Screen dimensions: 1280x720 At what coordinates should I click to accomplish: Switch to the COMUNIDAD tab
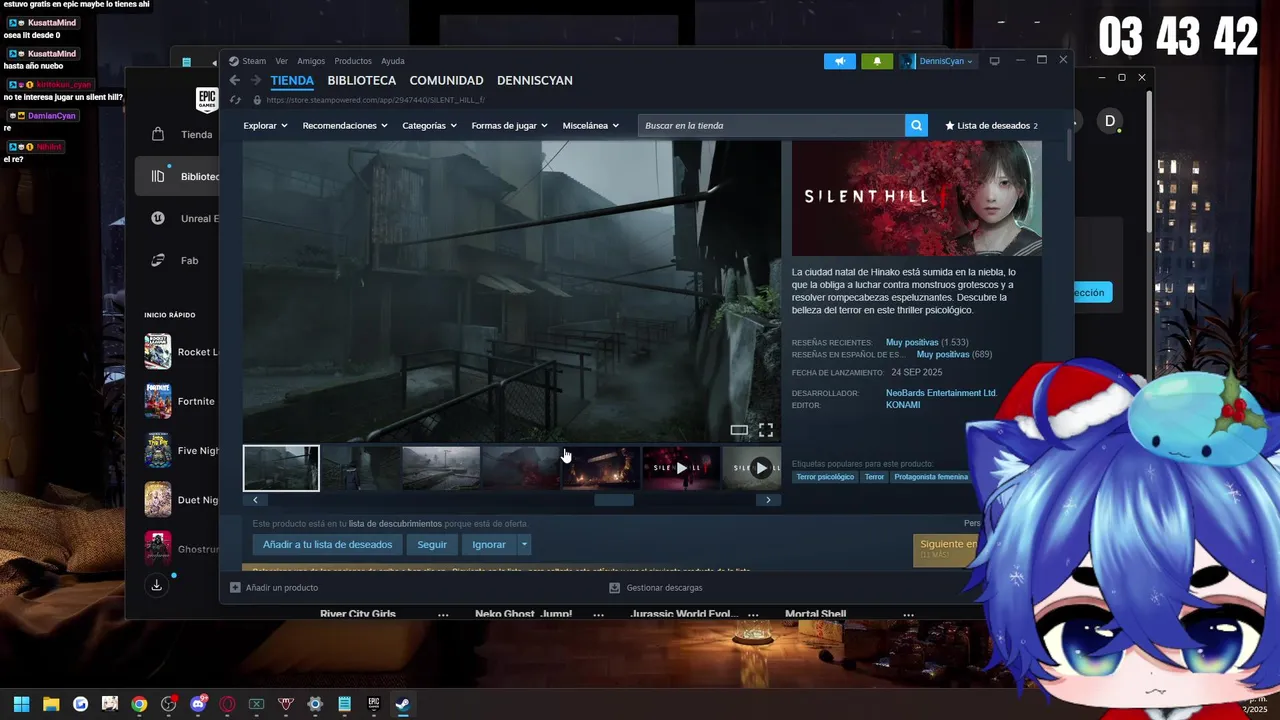pos(446,80)
